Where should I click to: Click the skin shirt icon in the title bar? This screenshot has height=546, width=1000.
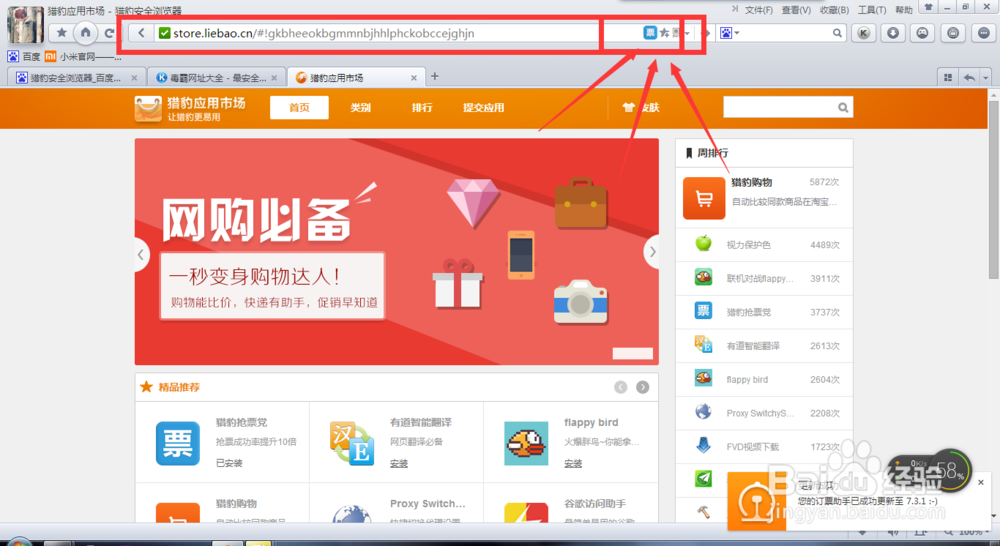coord(928,7)
